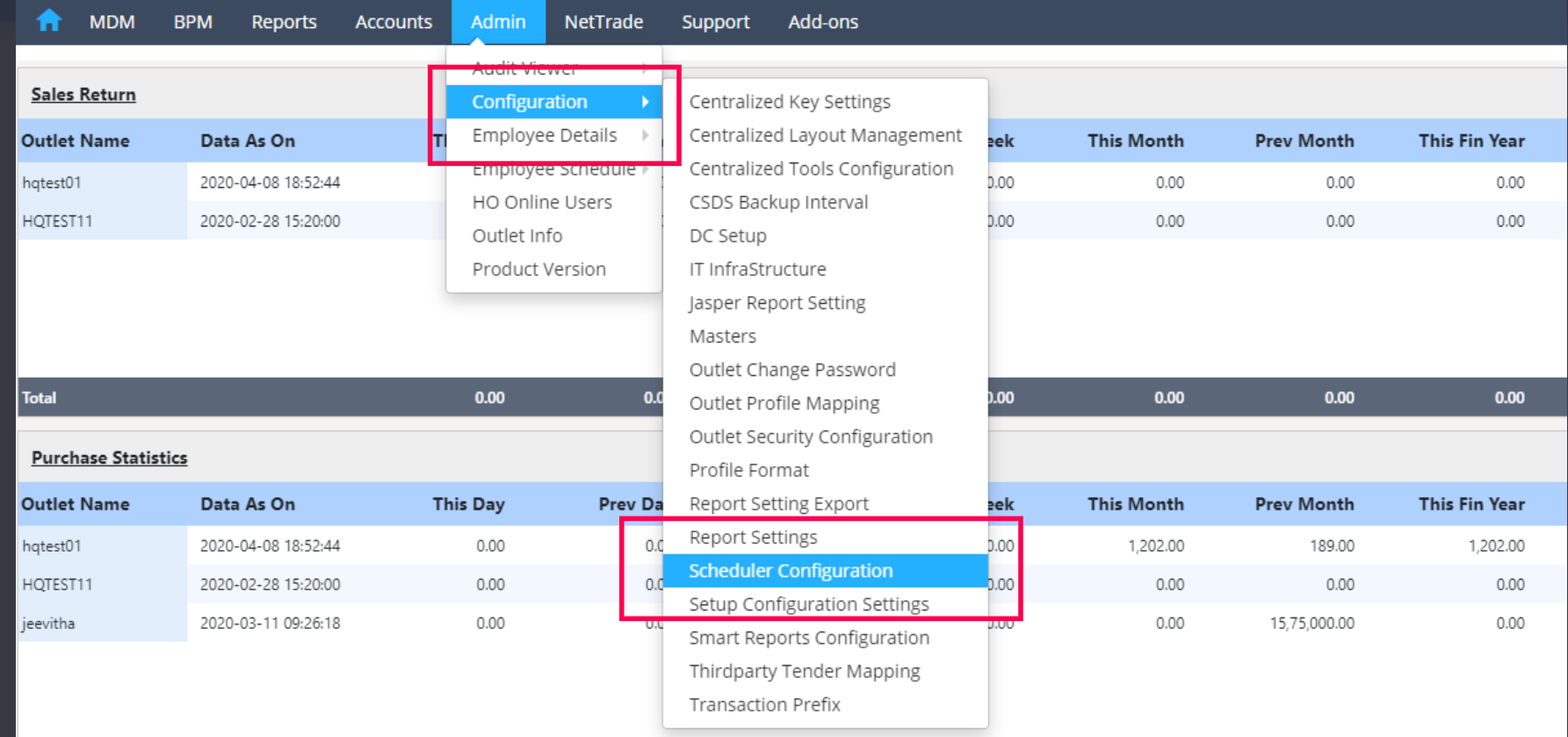Open the Admin menu

click(x=498, y=22)
